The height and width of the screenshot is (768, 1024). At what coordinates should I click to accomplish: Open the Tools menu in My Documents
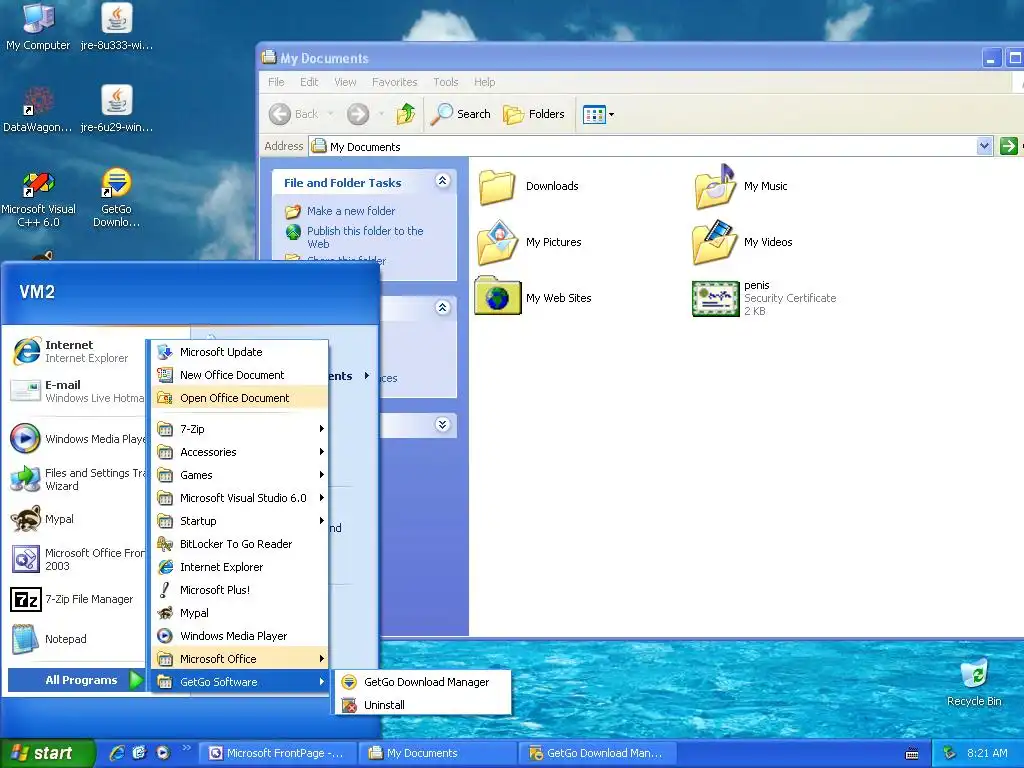click(x=445, y=82)
